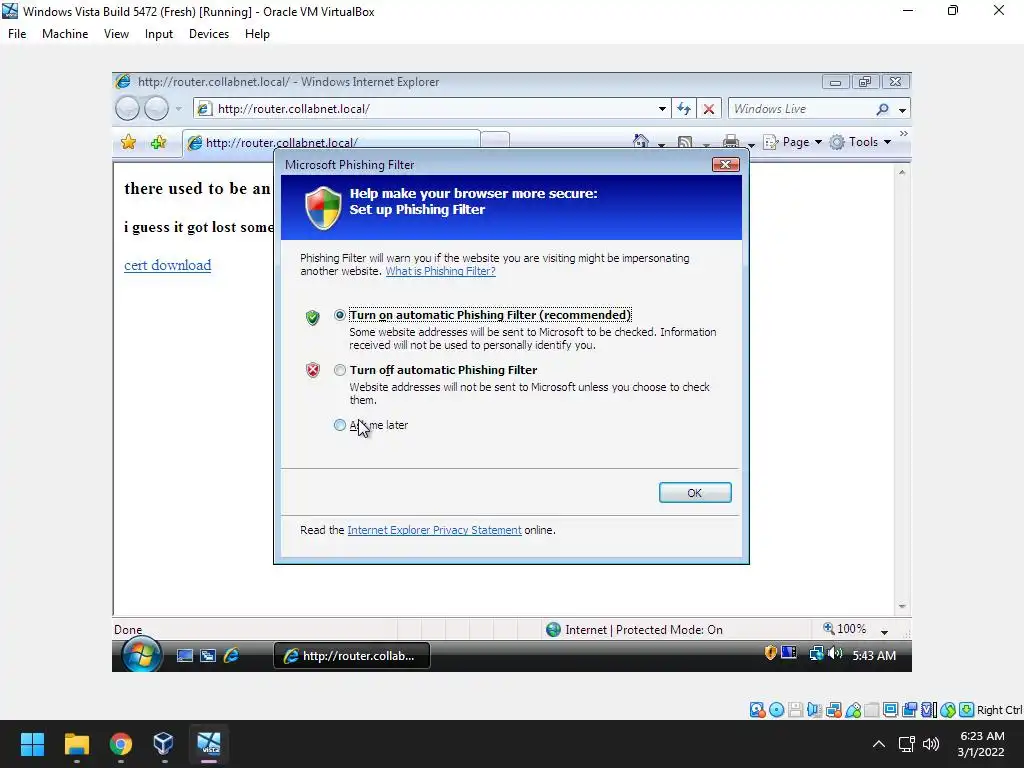1024x768 pixels.
Task: Close the Microsoft Phishing Filter dialog
Action: pyautogui.click(x=725, y=165)
